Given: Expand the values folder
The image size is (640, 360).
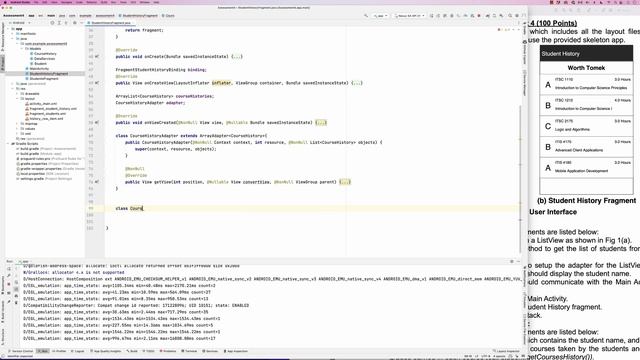Looking at the screenshot, I should point(18,129).
